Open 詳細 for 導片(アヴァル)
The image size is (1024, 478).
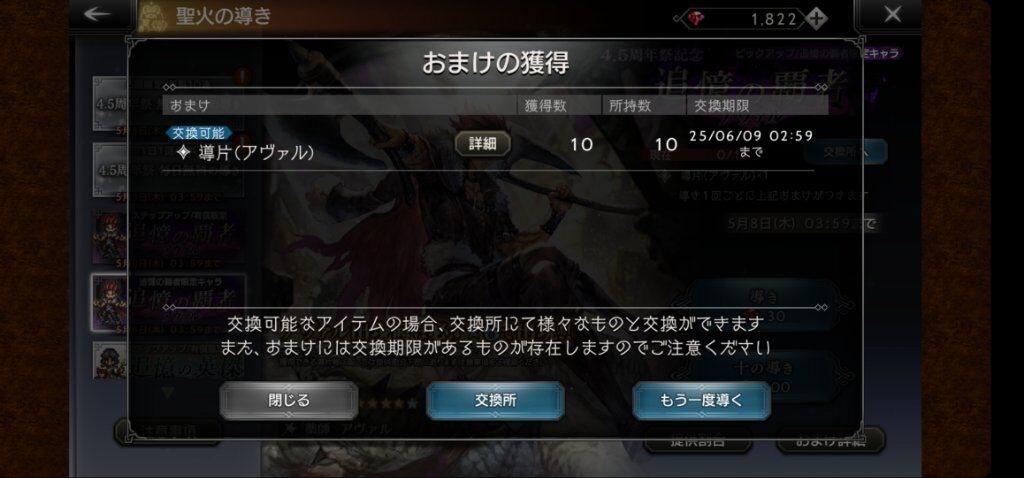point(483,144)
